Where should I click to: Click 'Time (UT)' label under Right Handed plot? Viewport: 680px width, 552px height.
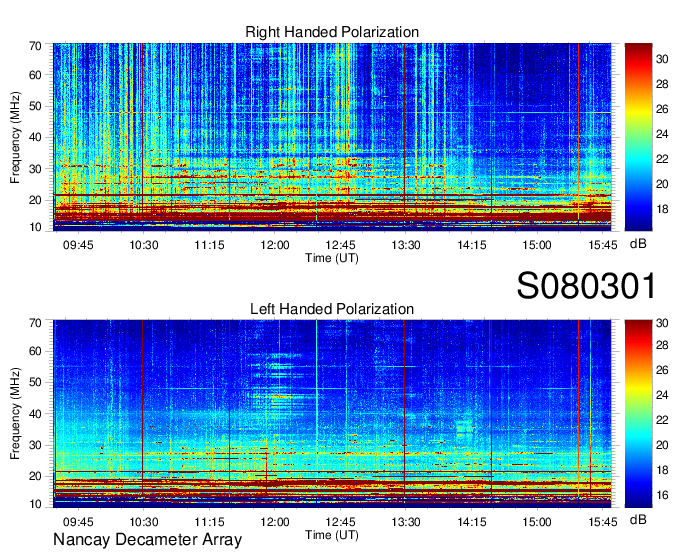pyautogui.click(x=332, y=258)
